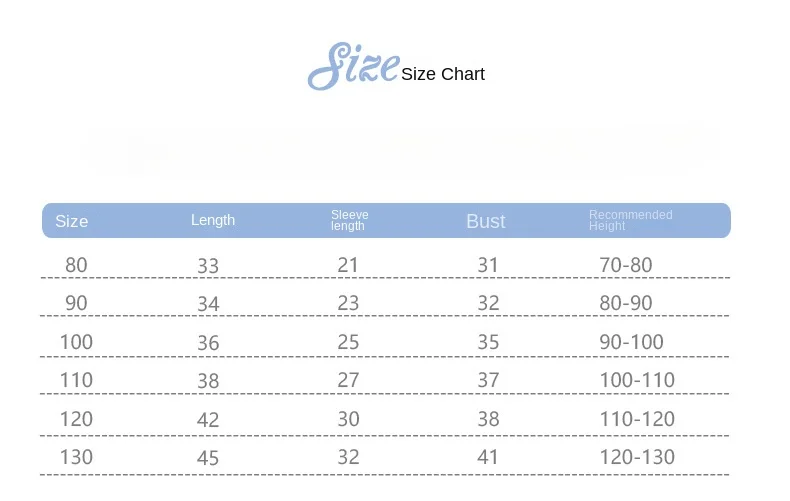Select the size 130 row label
Viewport: 790px width, 501px height.
[x=76, y=457]
